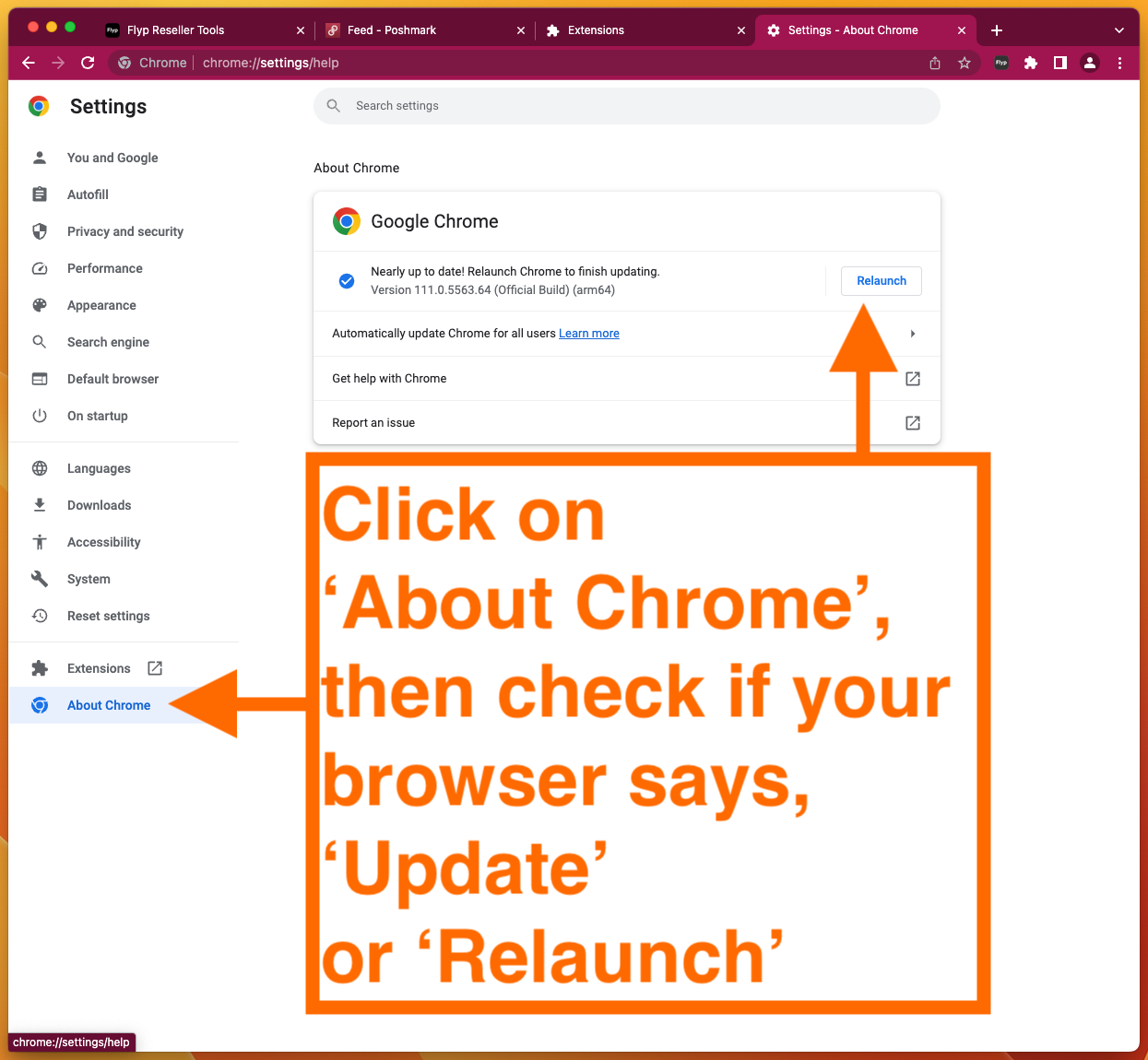Reload the page with the refresh icon
This screenshot has height=1060, width=1148.
pyautogui.click(x=88, y=63)
